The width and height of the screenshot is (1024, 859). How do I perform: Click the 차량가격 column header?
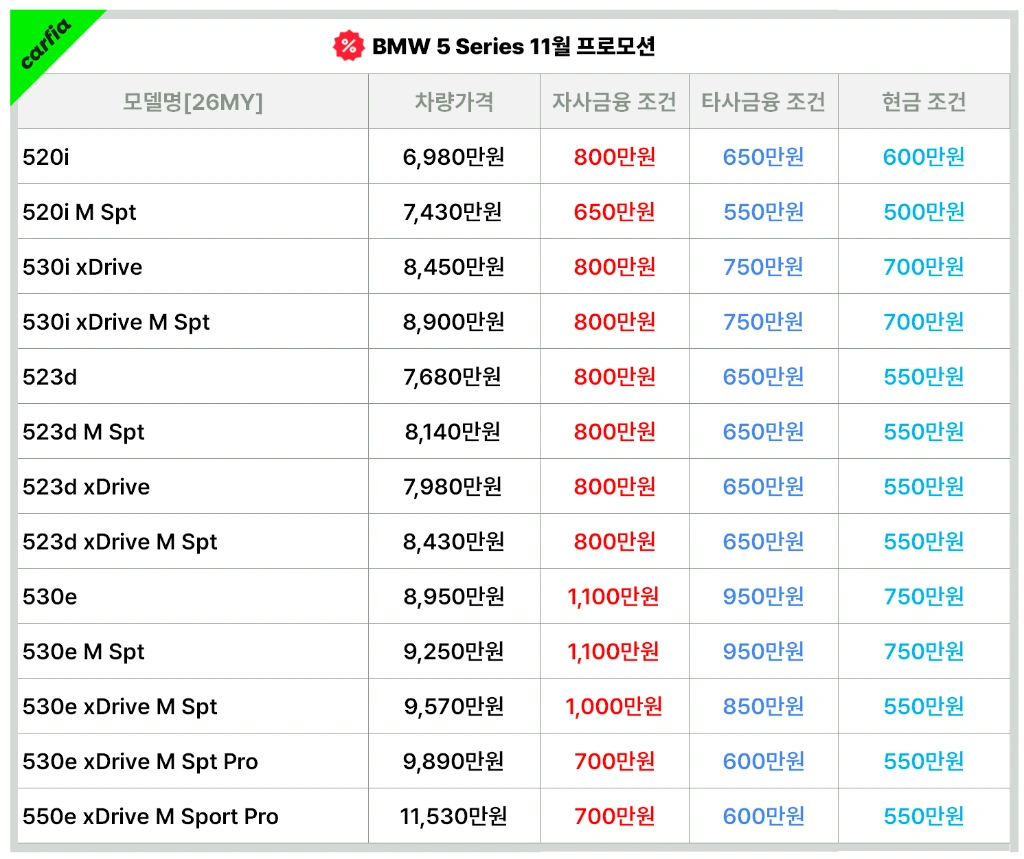[x=454, y=102]
